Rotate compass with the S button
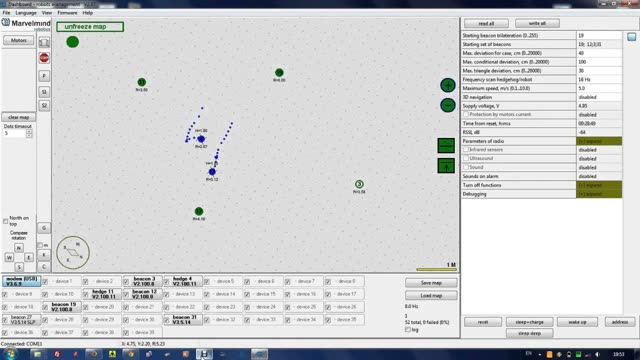Viewport: 640px width, 360px height. (x=19, y=267)
